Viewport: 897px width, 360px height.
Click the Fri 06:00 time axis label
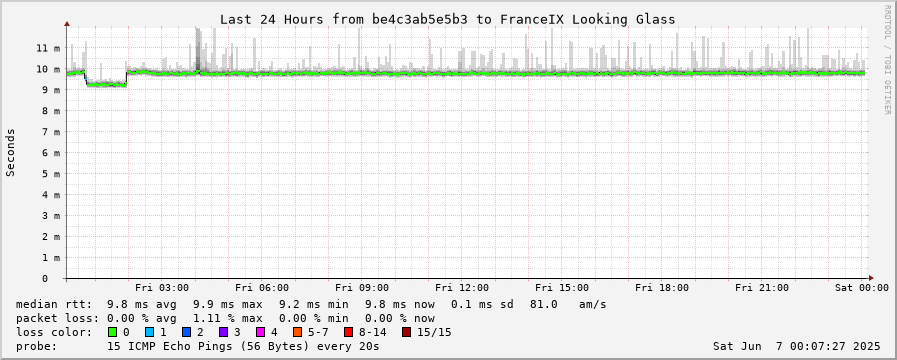(262, 287)
